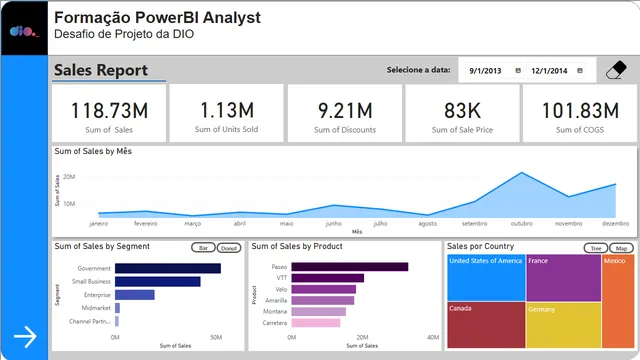This screenshot has height=360, width=640.
Task: Open the end date calendar icon
Action: click(x=580, y=71)
